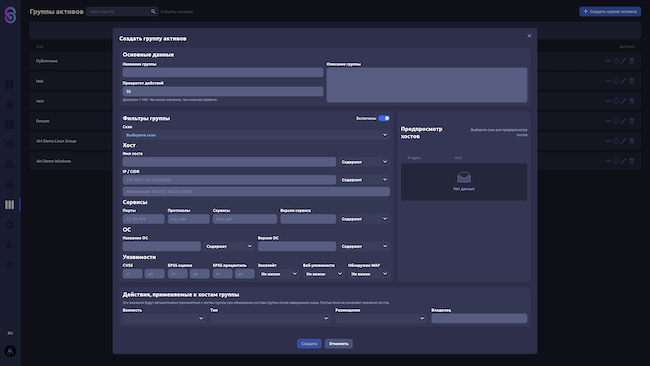The image size is (650, 366).
Task: Select the 'AH Demo Linux Group' row name
Action: pyautogui.click(x=56, y=141)
